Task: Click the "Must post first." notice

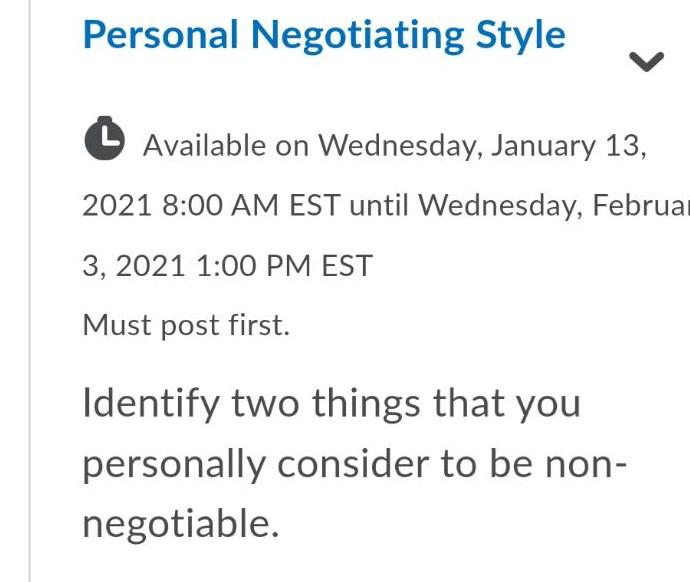Action: tap(186, 325)
